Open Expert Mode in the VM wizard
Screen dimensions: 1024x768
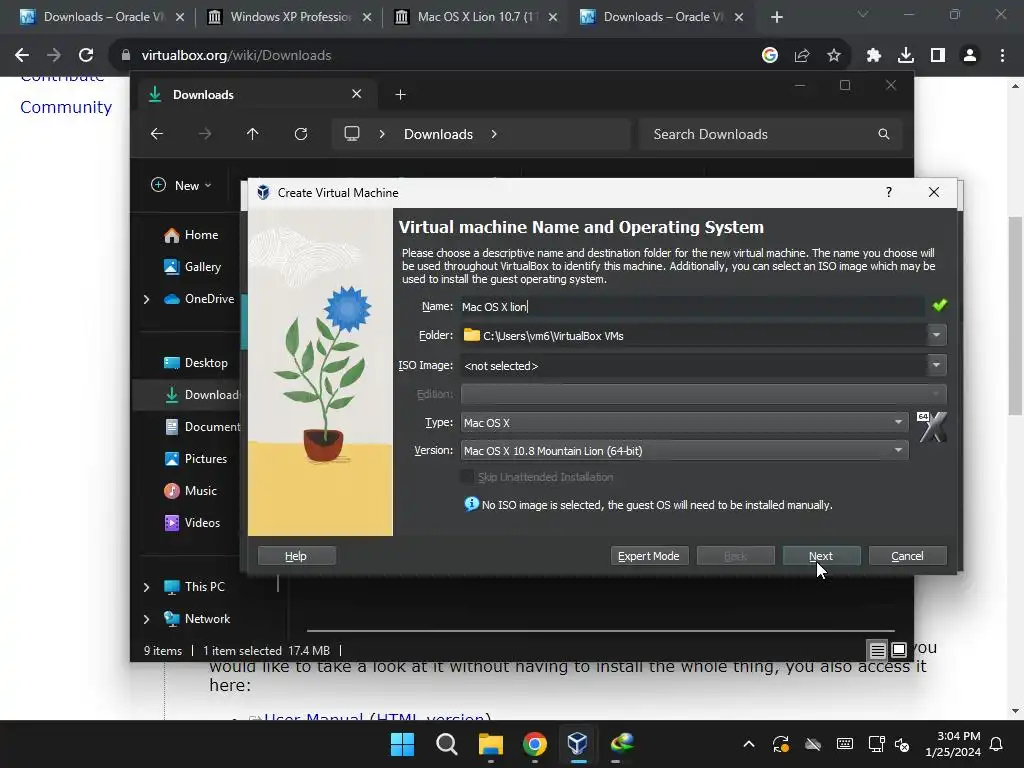pos(648,556)
